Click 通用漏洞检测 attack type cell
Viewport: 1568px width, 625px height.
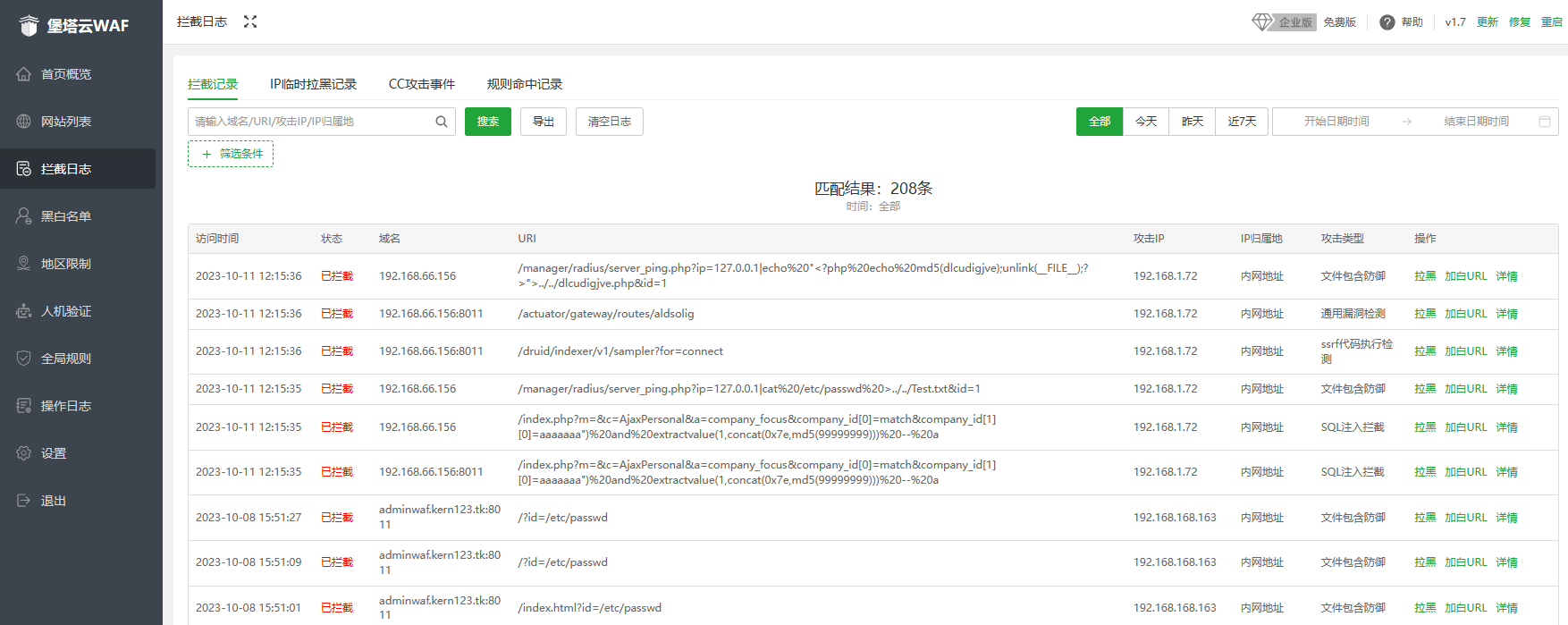pyautogui.click(x=1353, y=314)
